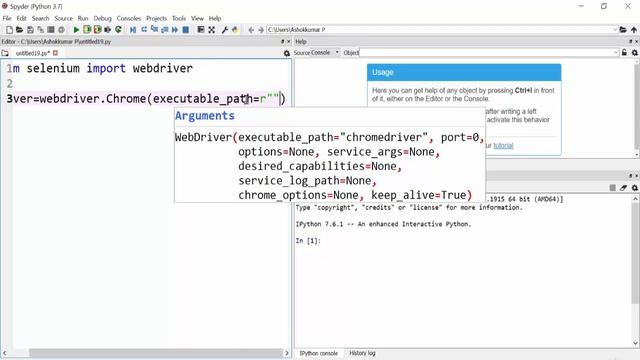This screenshot has height=360, width=640.
Task: Select the untitled19.py editor tab
Action: [33, 53]
